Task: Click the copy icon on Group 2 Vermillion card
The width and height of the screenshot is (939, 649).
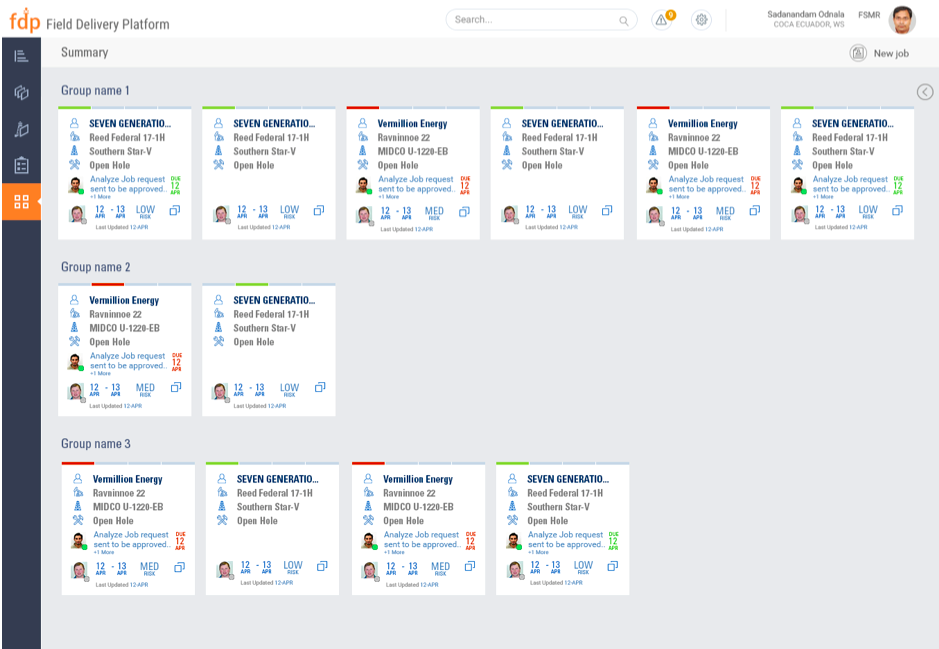Action: [x=174, y=387]
